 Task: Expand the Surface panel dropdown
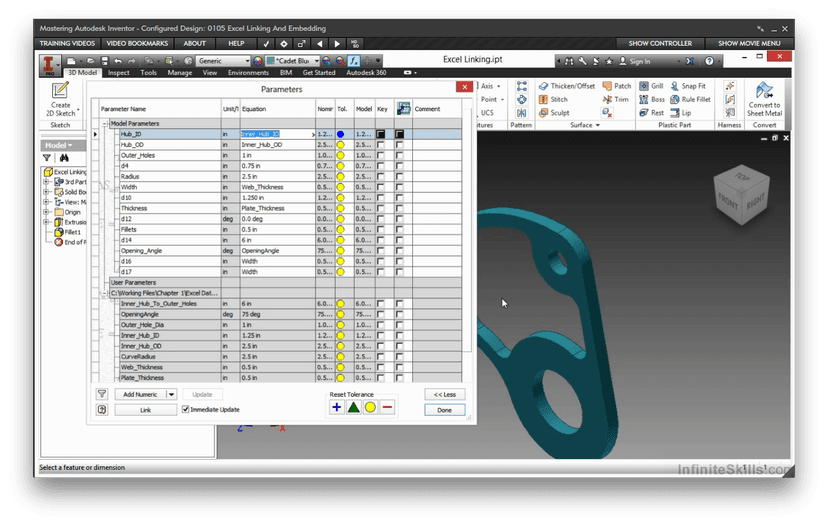point(598,125)
